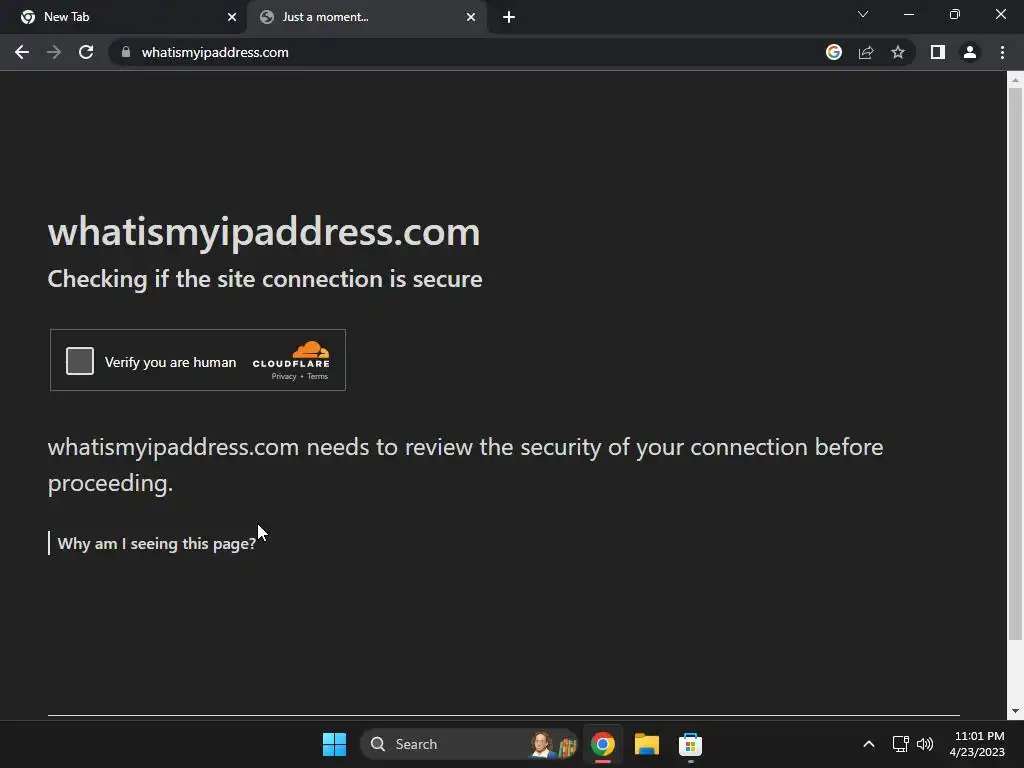Click the forward navigation arrow
This screenshot has height=768, width=1024.
[x=54, y=52]
